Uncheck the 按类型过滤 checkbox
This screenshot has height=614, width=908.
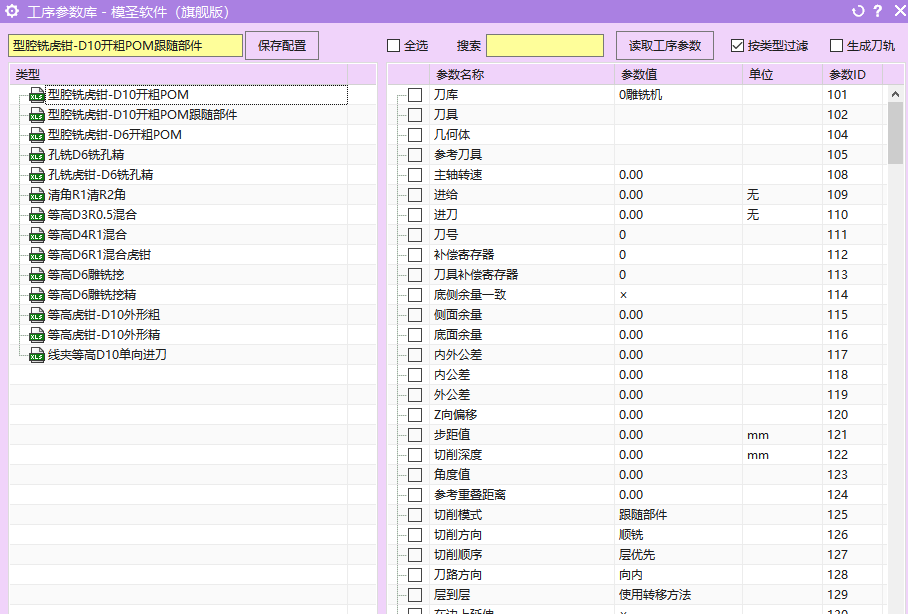coord(737,46)
